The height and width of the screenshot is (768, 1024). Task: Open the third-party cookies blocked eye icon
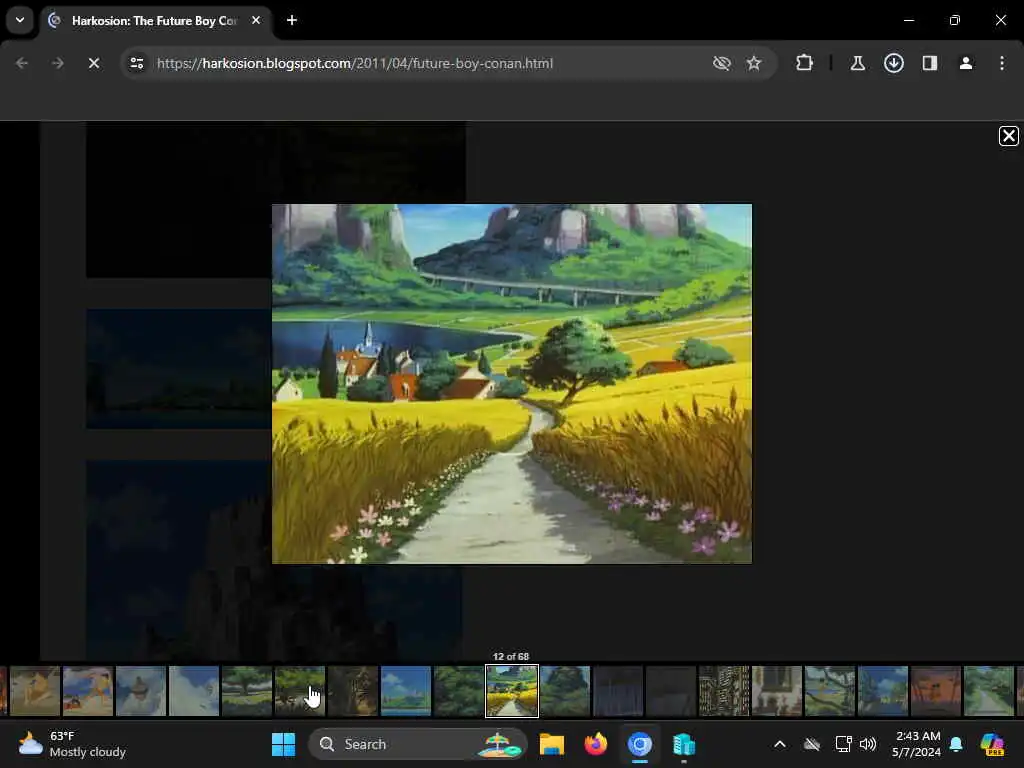pos(721,63)
